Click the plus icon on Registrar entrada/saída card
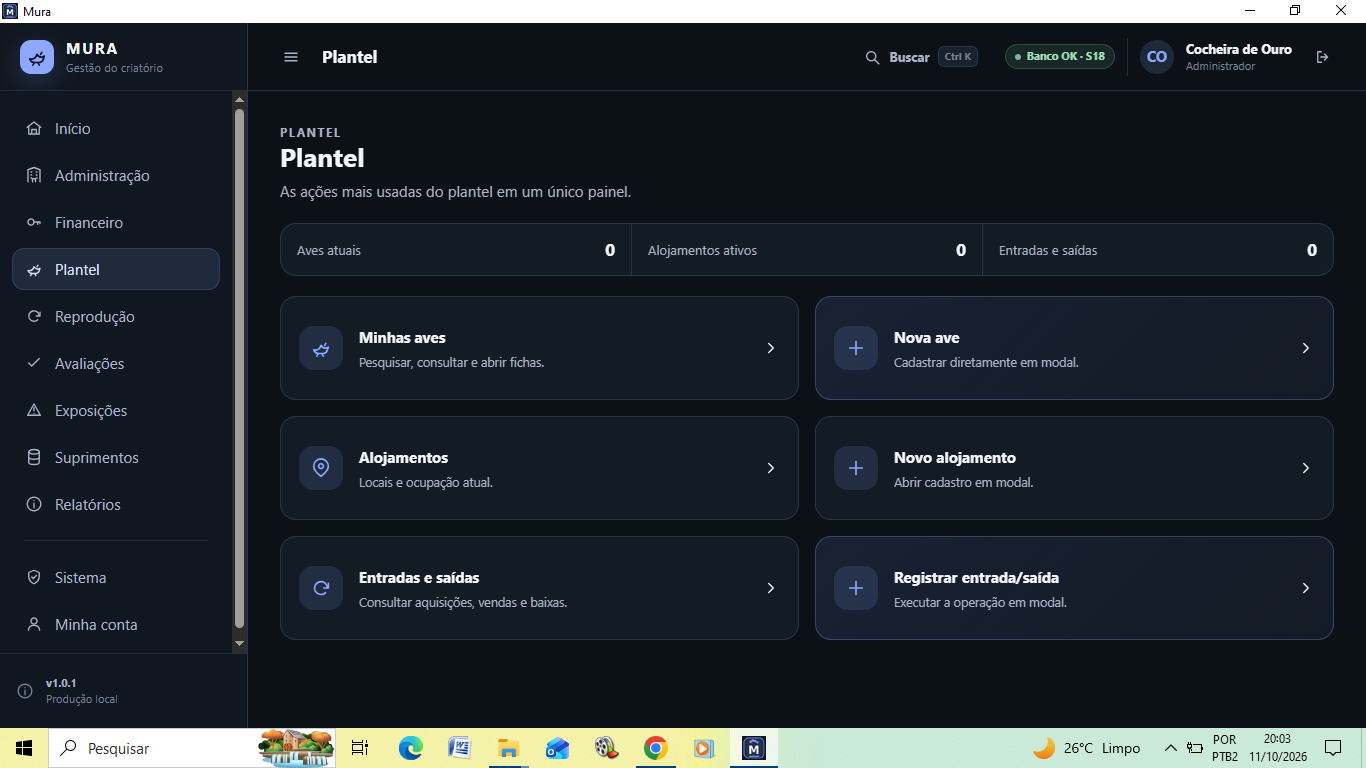This screenshot has height=768, width=1366. click(856, 588)
